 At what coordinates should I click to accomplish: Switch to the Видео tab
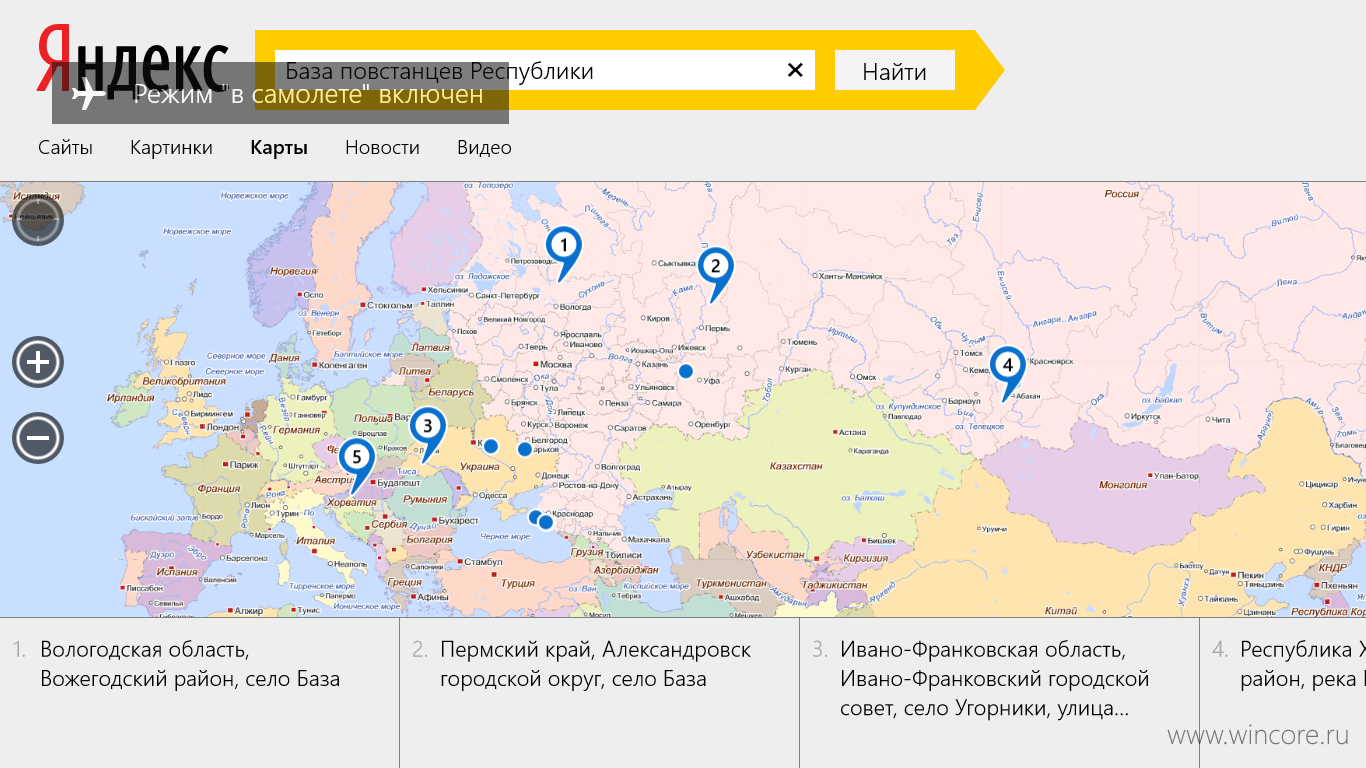click(484, 148)
